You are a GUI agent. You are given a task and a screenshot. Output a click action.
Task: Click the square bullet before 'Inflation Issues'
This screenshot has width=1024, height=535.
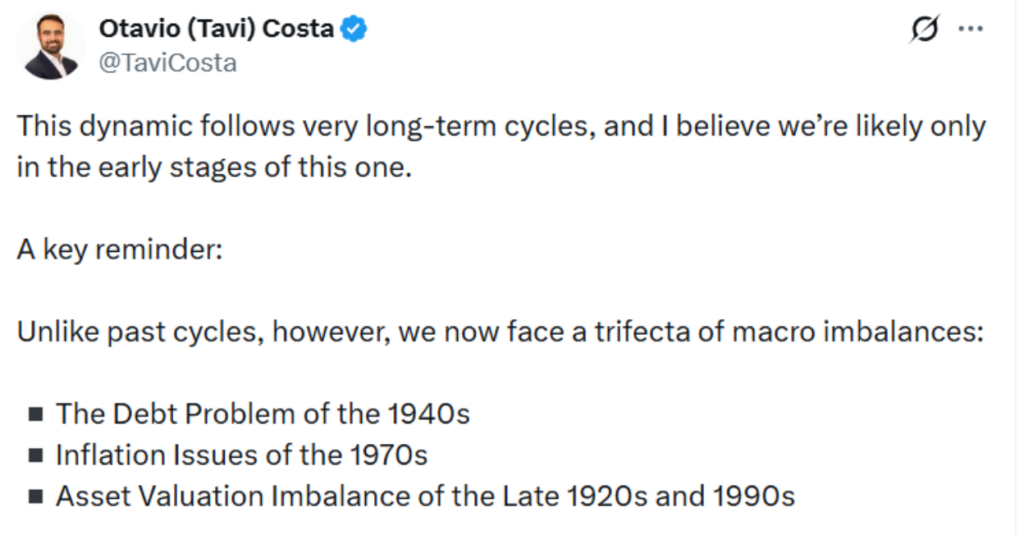coord(36,455)
